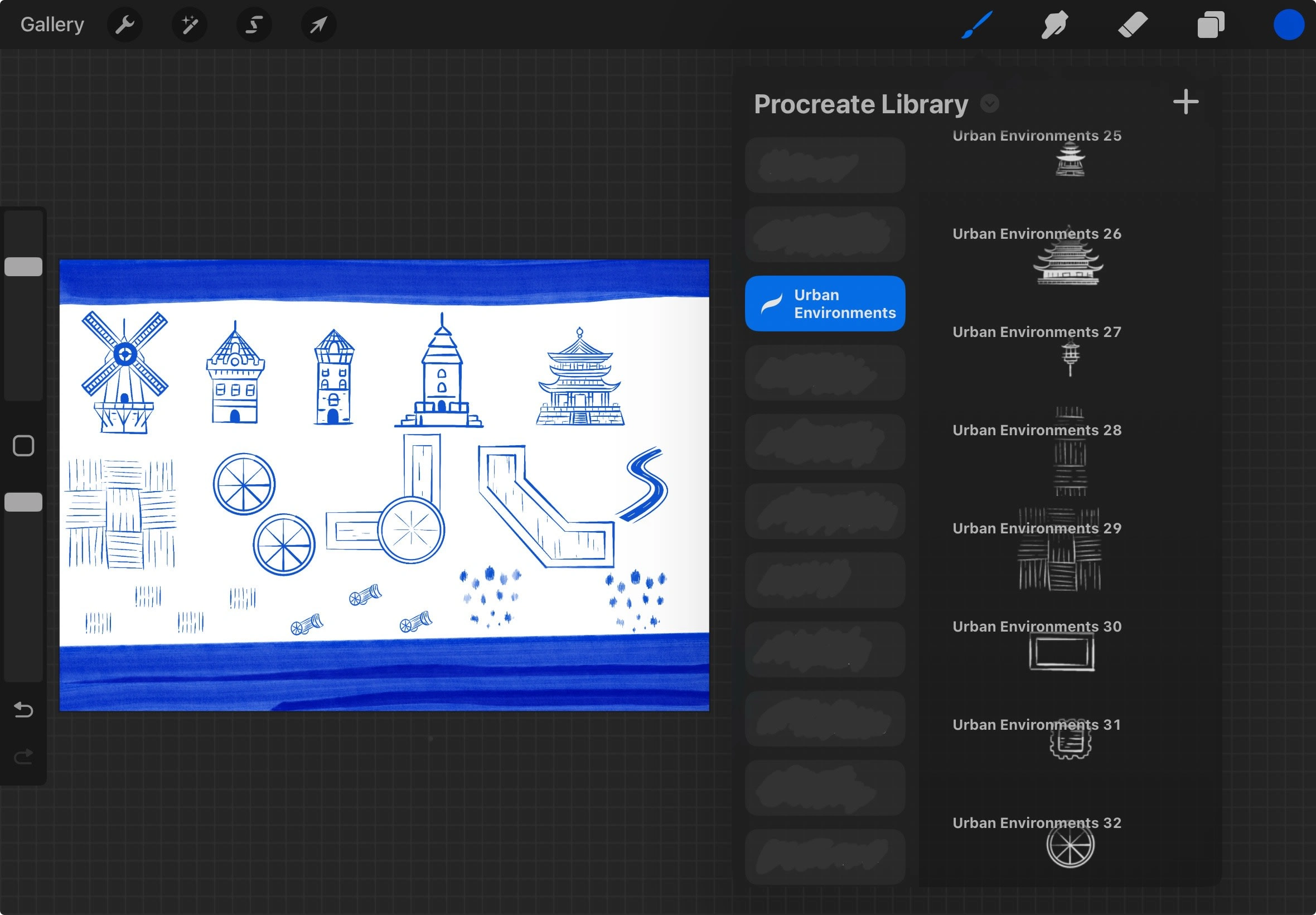Click the undo arrow

(23, 710)
